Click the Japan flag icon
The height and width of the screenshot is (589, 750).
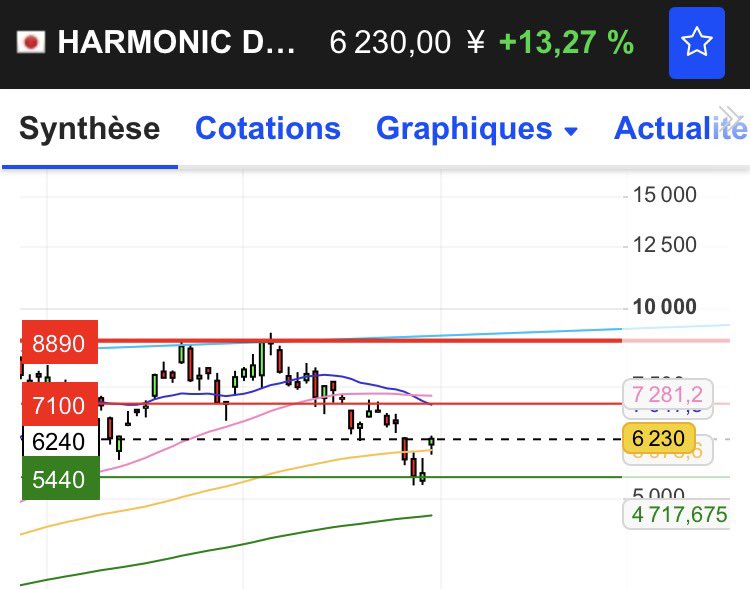click(x=31, y=42)
